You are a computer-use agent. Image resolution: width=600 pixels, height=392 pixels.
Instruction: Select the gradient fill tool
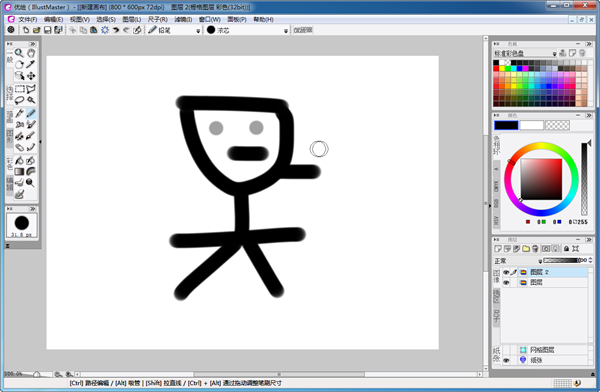click(19, 172)
